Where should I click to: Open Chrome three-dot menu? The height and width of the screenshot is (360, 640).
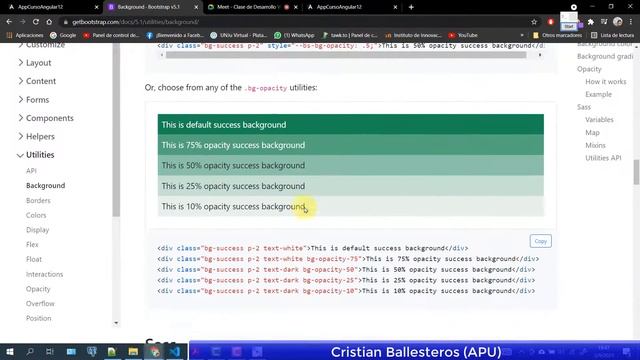tap(631, 22)
